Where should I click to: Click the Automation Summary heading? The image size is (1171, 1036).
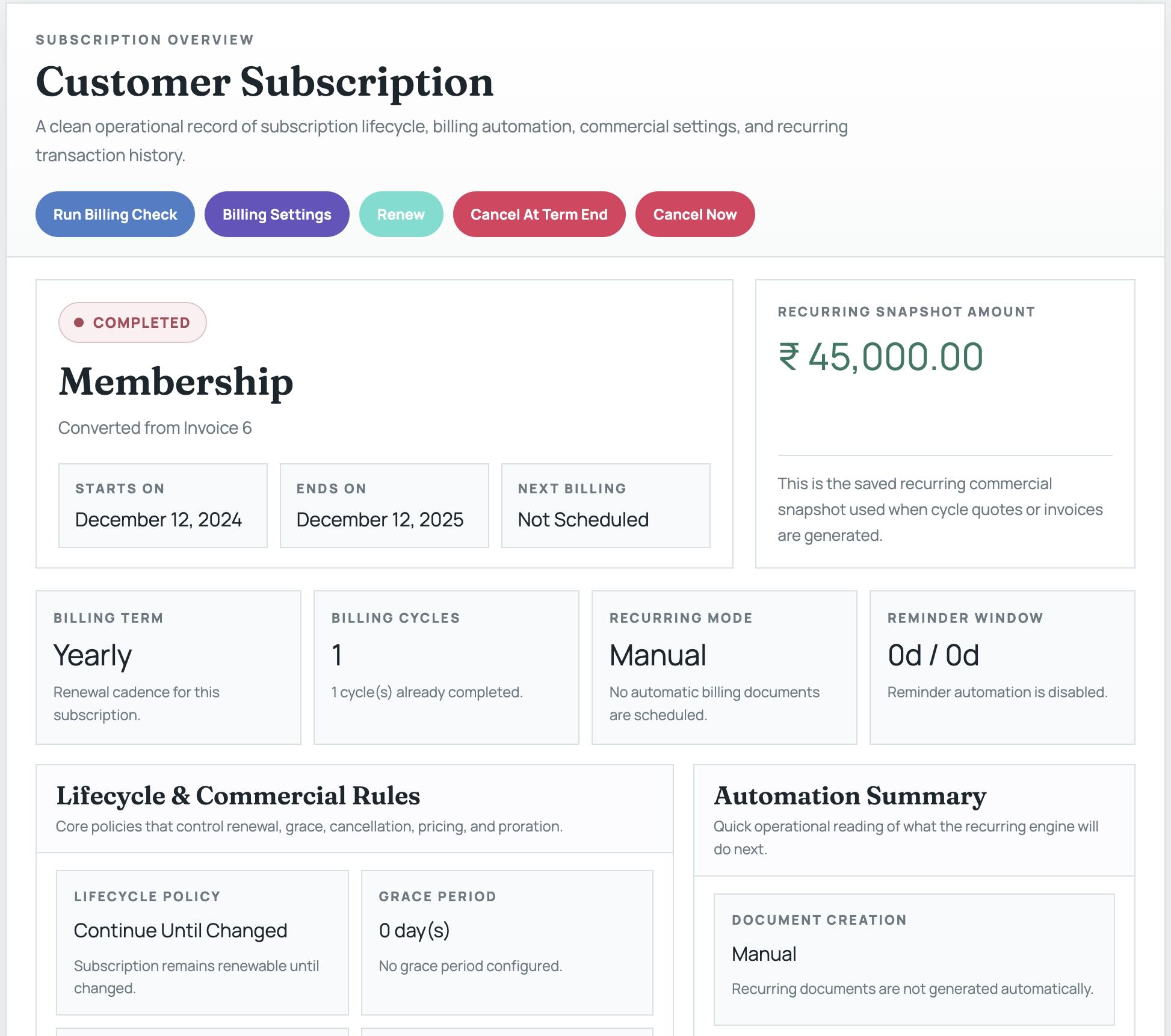pos(850,795)
